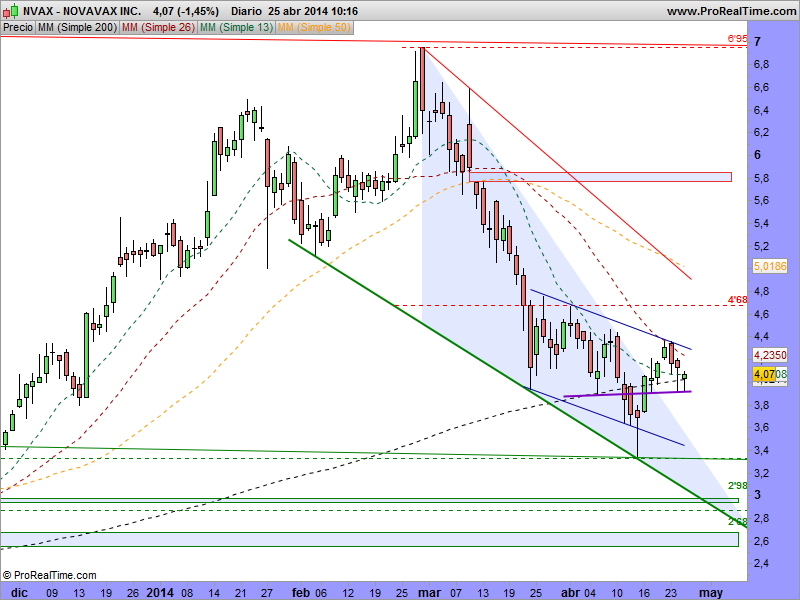Image resolution: width=800 pixels, height=600 pixels.
Task: Select the orange 5,0186 moving average tag
Action: 768,267
